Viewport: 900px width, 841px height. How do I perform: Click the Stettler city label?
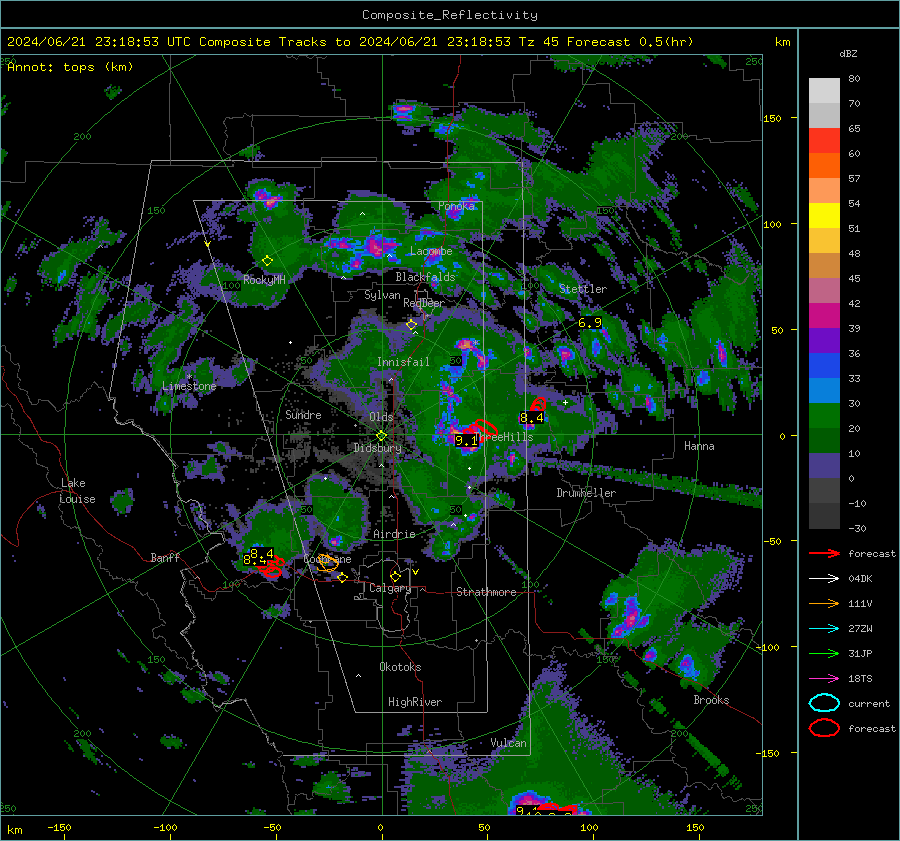point(583,289)
